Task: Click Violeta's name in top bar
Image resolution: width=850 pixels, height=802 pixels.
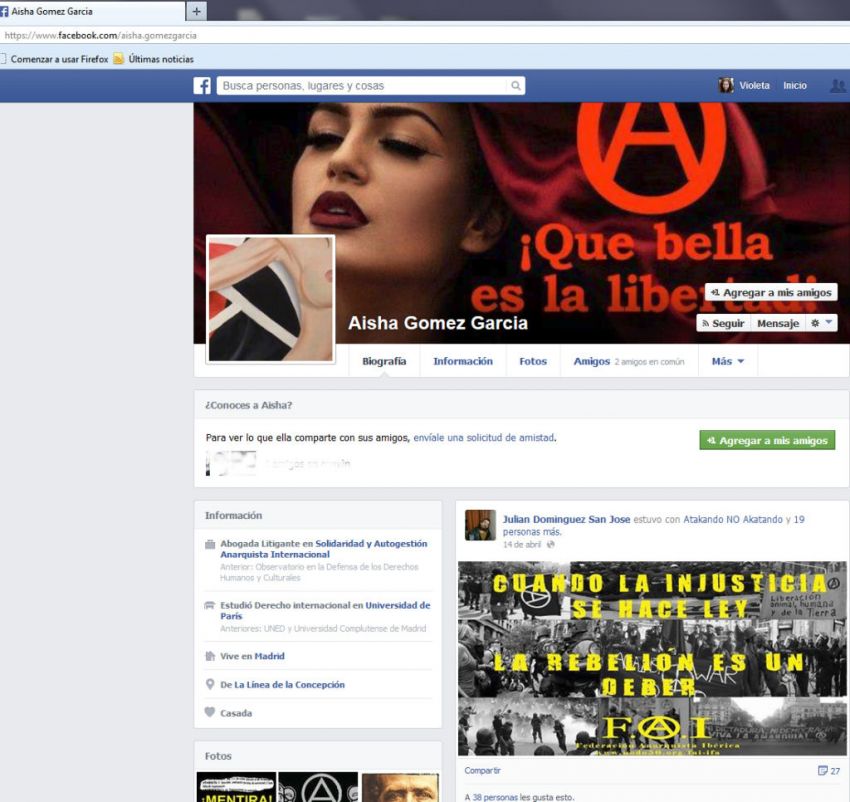Action: pos(754,86)
